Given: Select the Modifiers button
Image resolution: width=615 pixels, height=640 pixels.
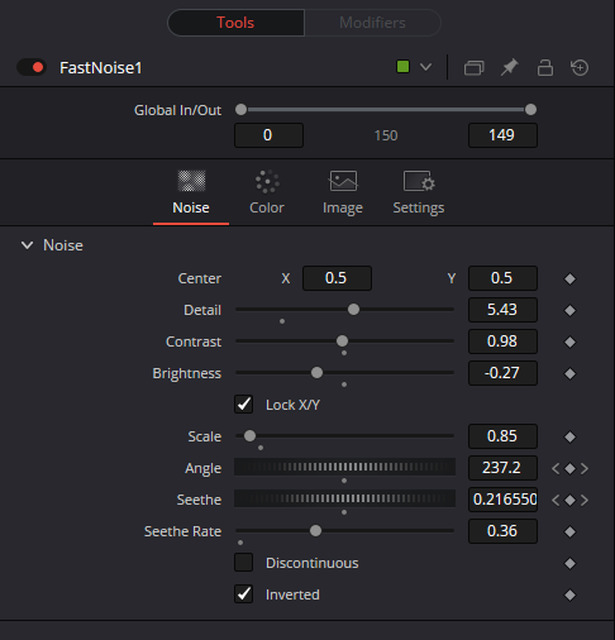Looking at the screenshot, I should coord(373,23).
